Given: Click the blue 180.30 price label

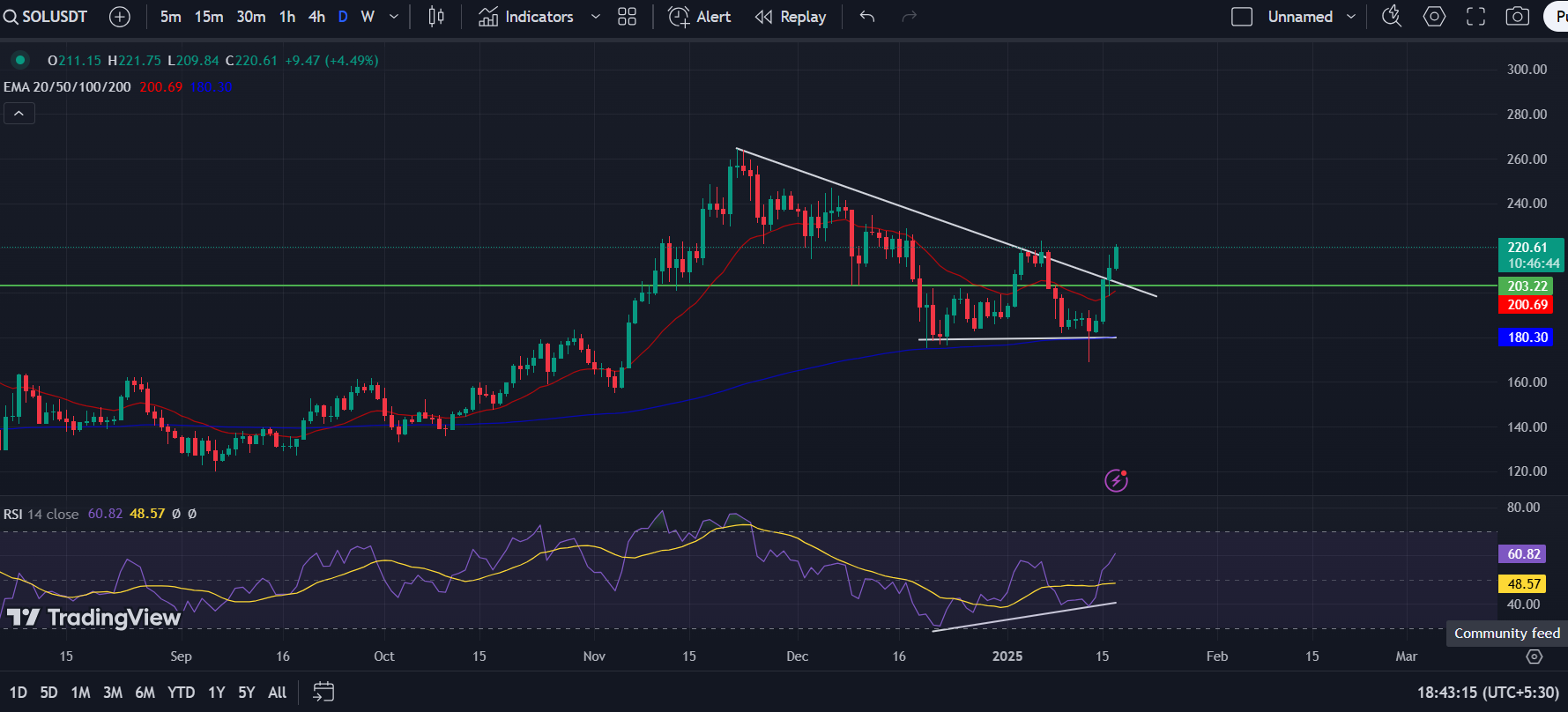Looking at the screenshot, I should click(x=1527, y=337).
